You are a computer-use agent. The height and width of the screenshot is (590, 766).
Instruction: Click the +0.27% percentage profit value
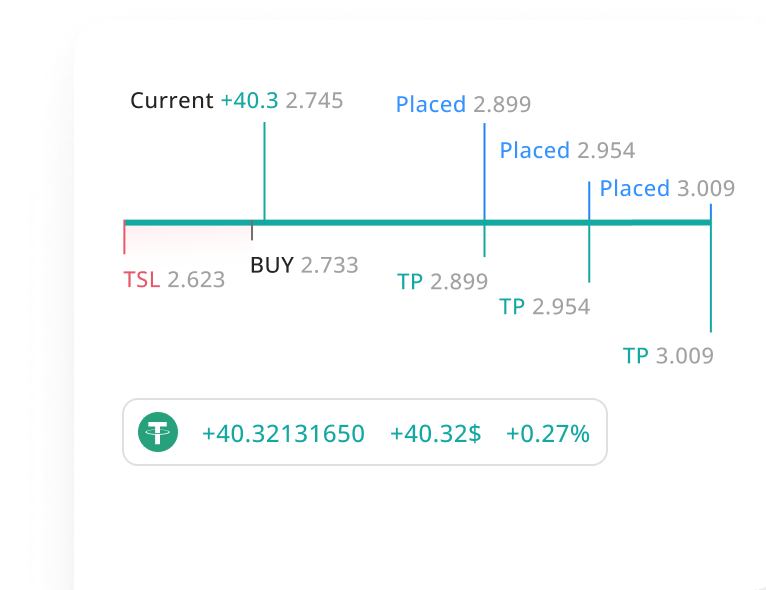pyautogui.click(x=548, y=434)
